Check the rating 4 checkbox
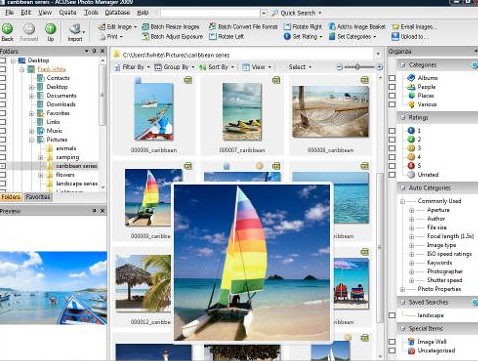 pyautogui.click(x=392, y=157)
